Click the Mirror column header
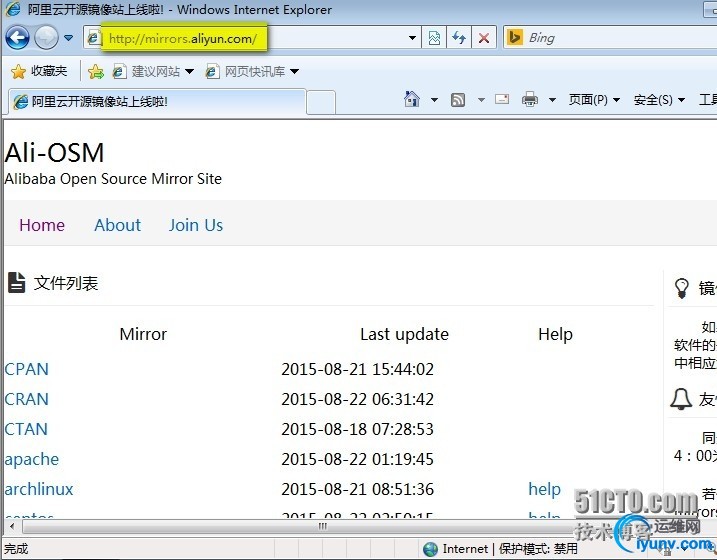717x560 pixels. [143, 334]
